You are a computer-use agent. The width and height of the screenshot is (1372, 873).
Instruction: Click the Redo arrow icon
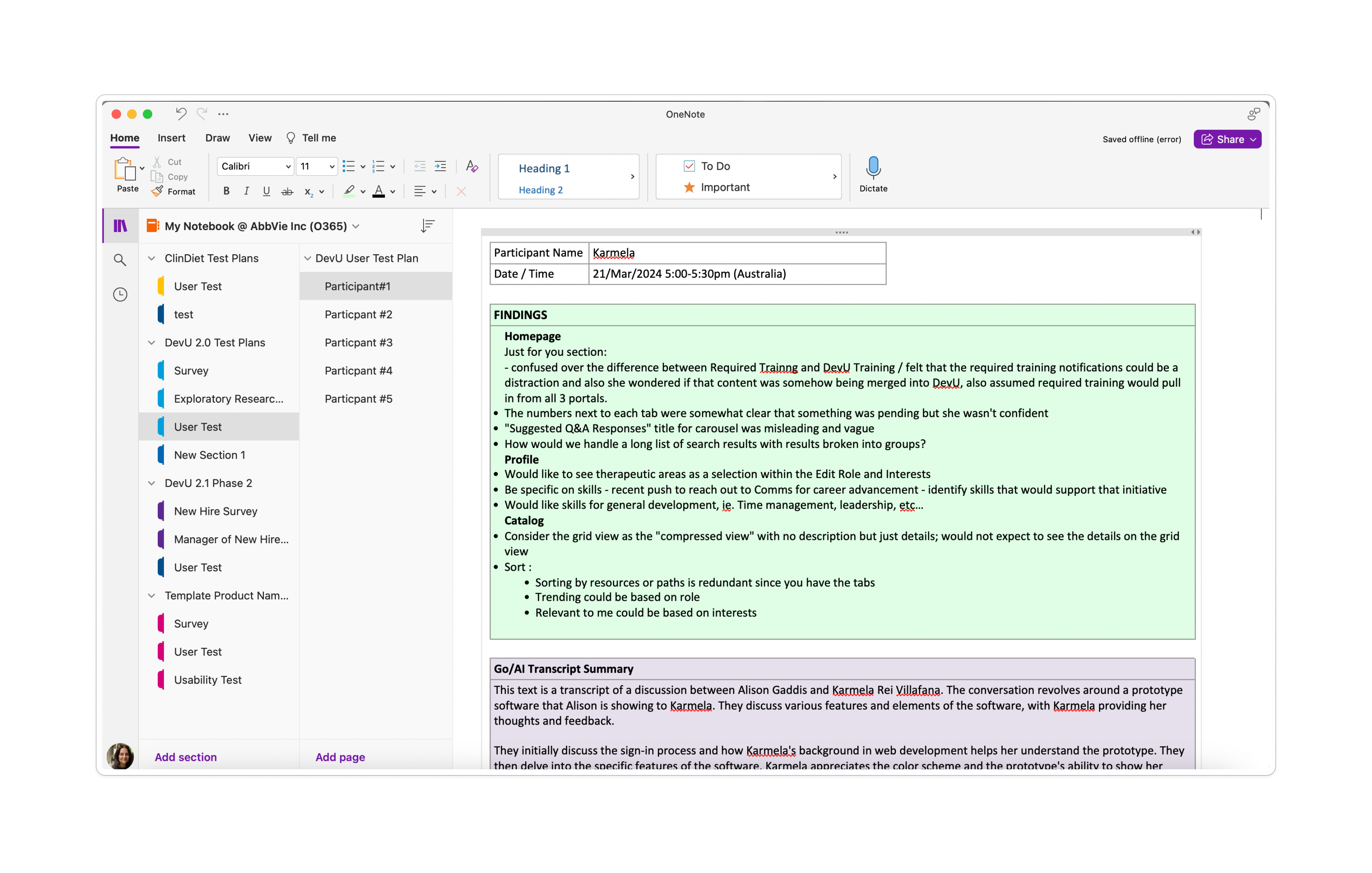pos(202,114)
